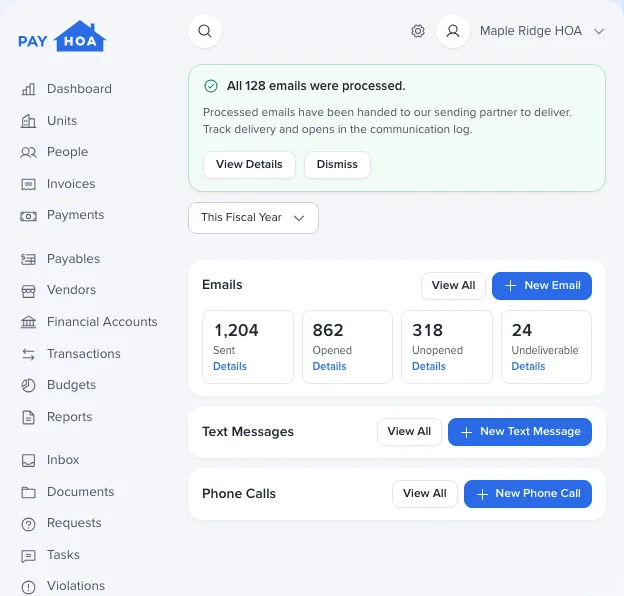The image size is (624, 596).
Task: Click the Invoices receipt icon
Action: pos(28,184)
